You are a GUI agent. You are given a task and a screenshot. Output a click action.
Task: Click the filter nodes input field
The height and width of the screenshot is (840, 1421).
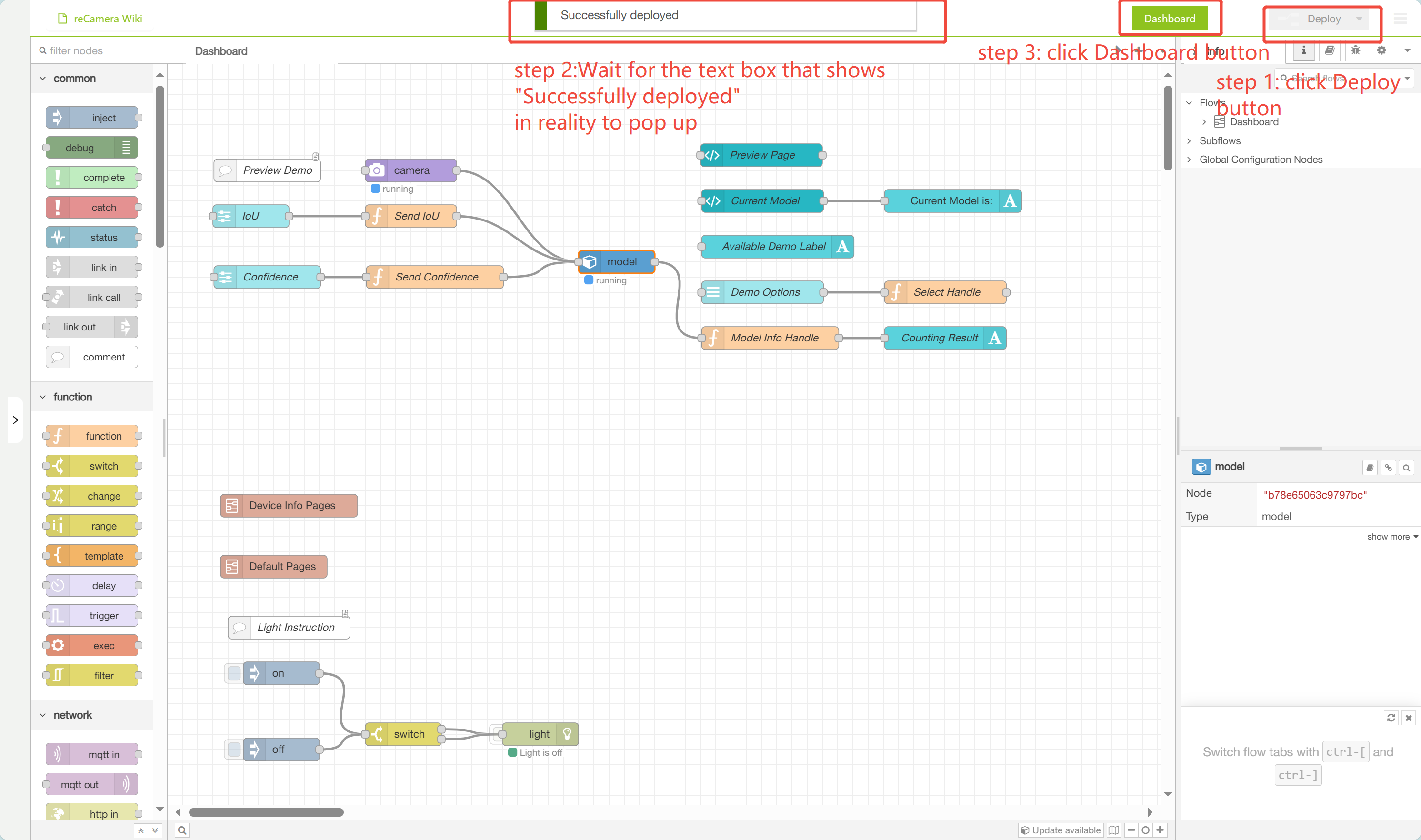click(x=102, y=51)
